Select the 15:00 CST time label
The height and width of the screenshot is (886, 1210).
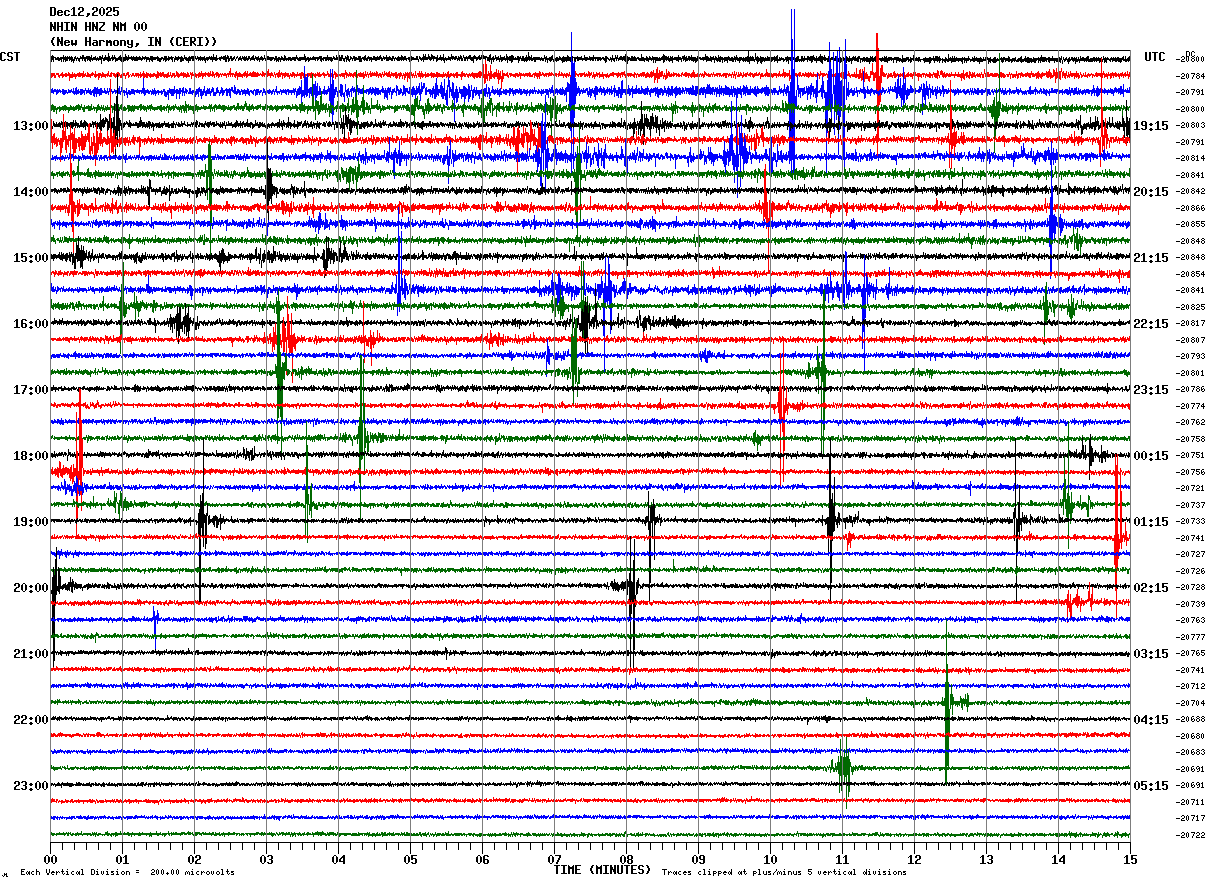[x=31, y=258]
